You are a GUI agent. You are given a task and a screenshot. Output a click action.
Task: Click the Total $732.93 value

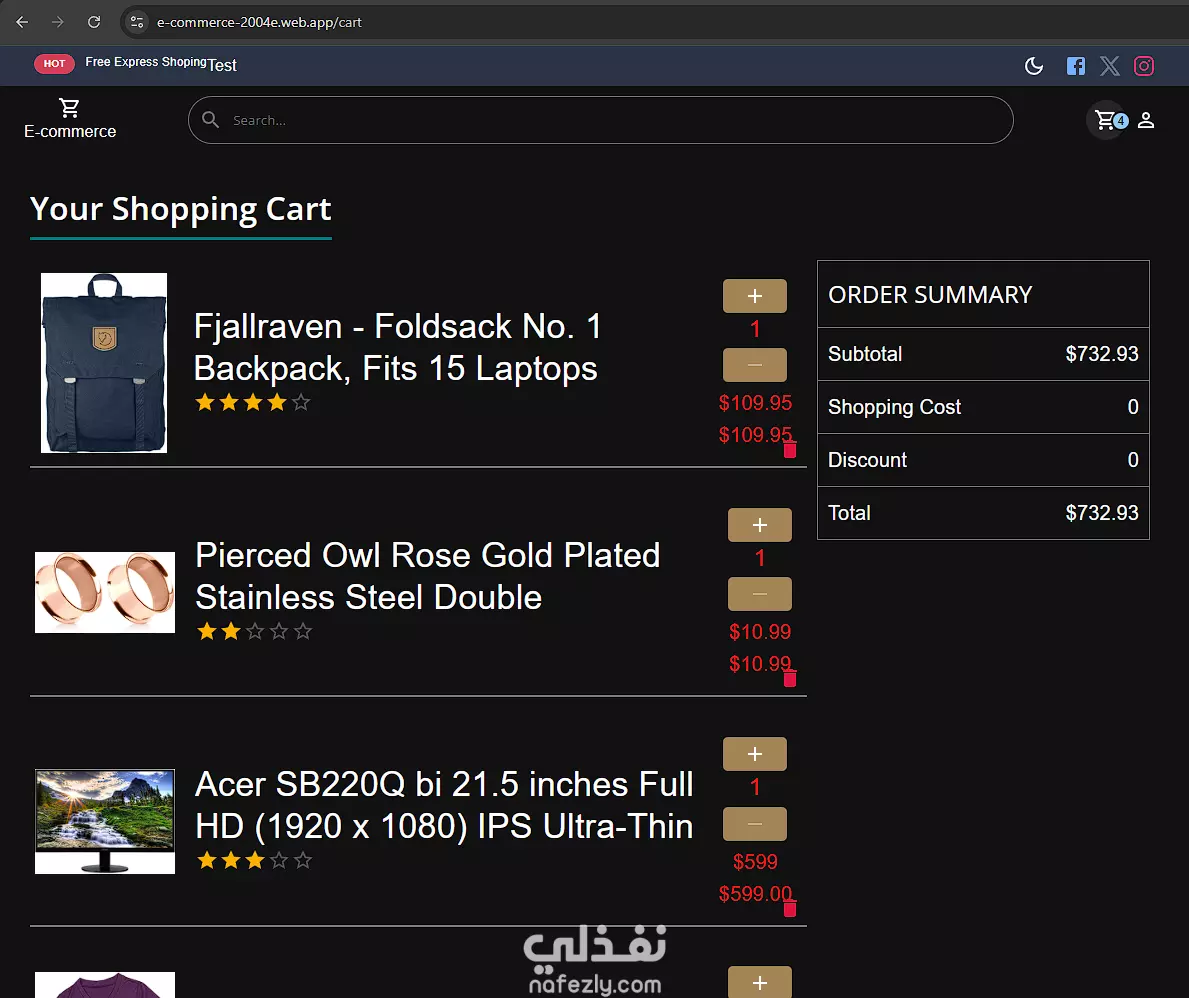(1102, 513)
